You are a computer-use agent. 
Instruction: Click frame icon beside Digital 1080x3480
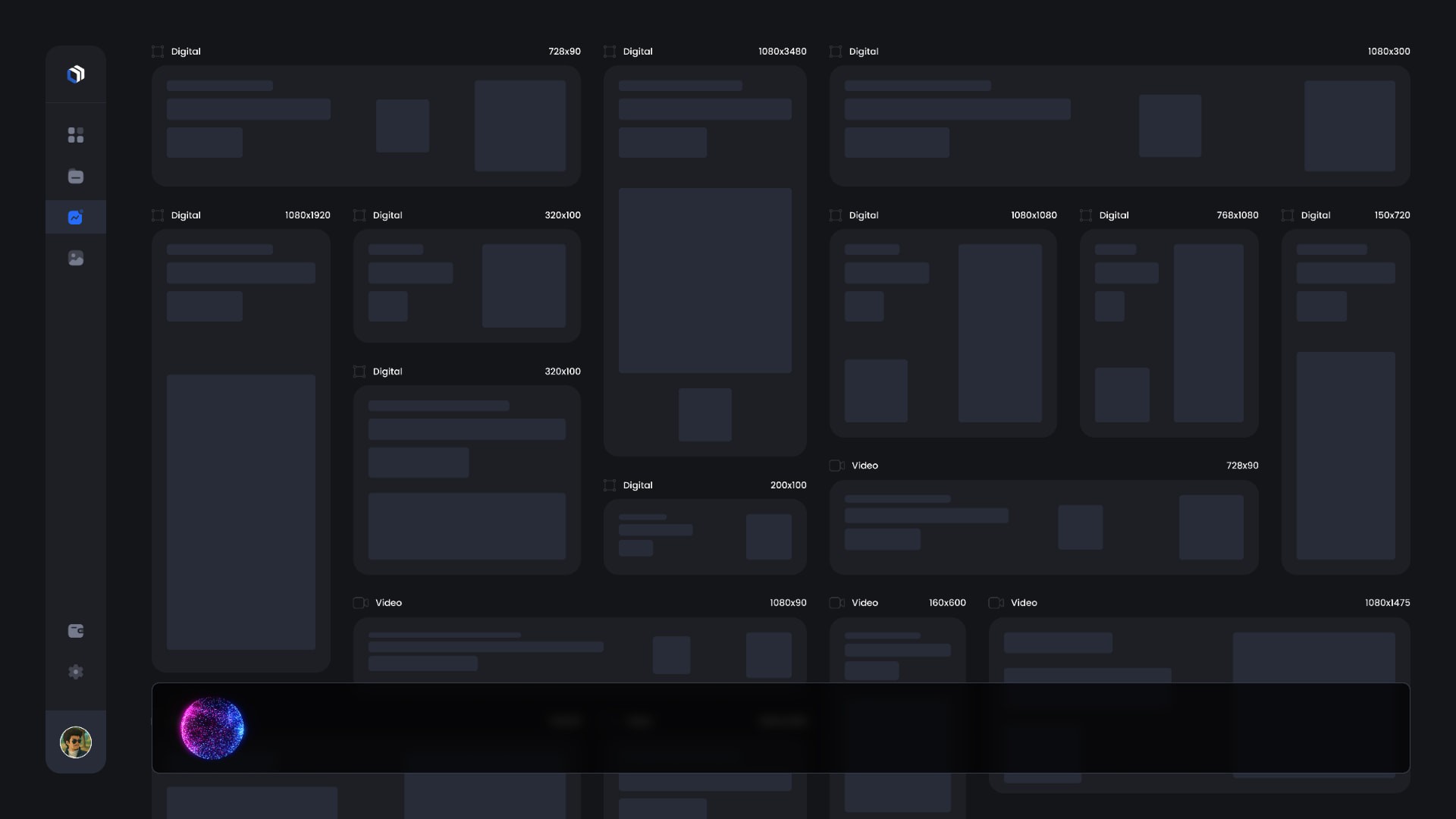pyautogui.click(x=610, y=52)
